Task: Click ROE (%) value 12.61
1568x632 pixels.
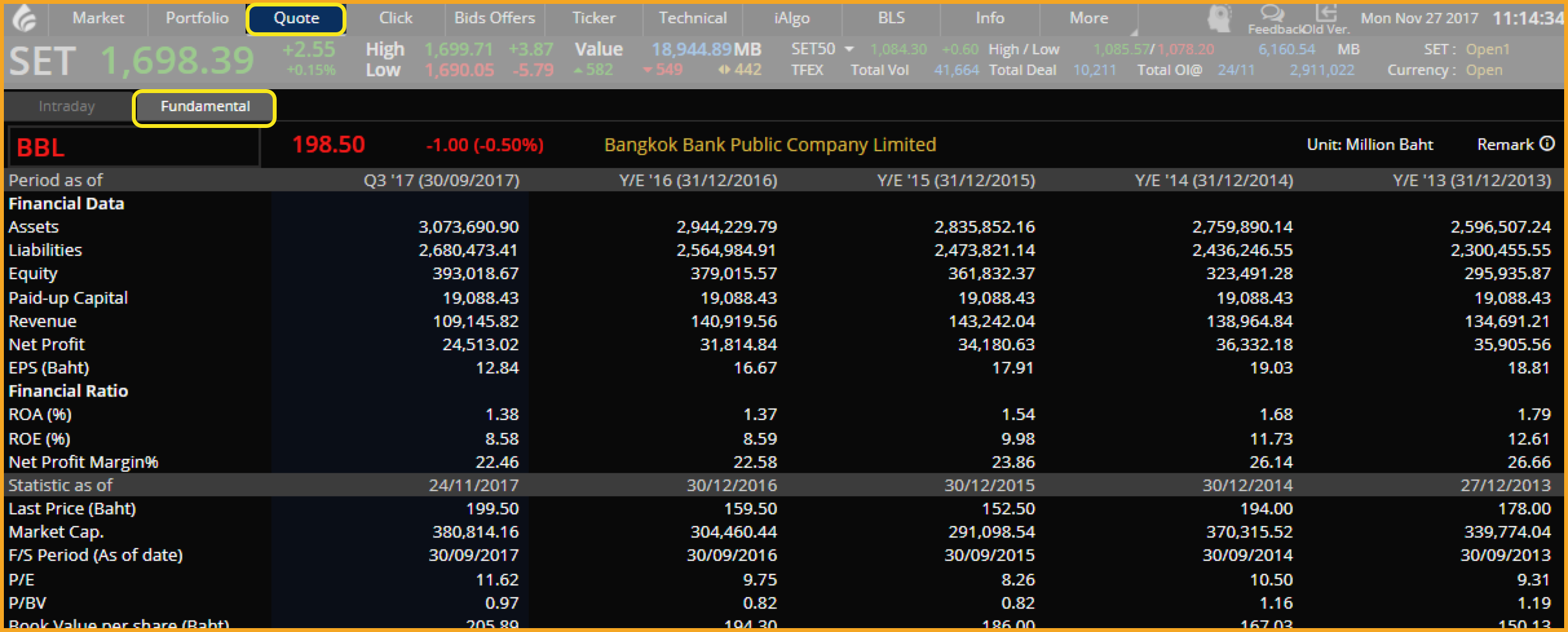Action: coord(1529,439)
